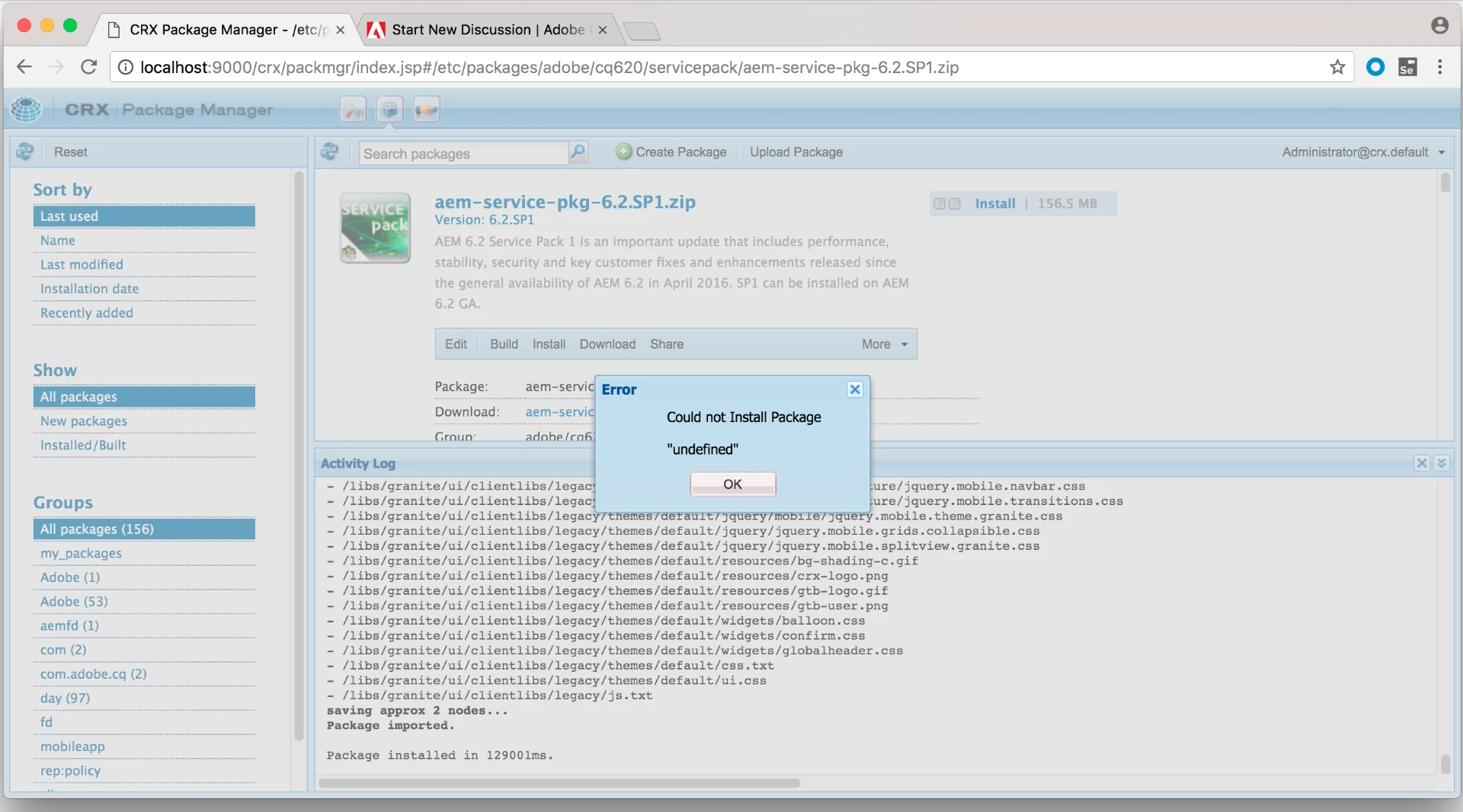Click Upload Package
1463x812 pixels.
tap(796, 152)
